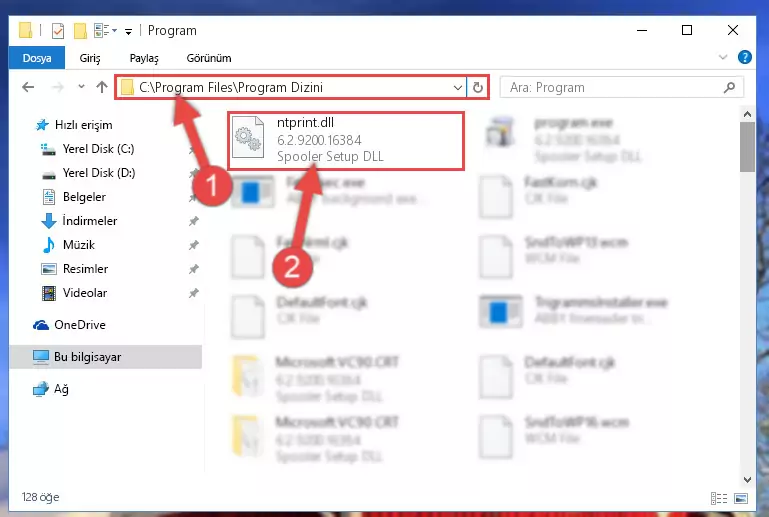769x517 pixels.
Task: Open the ribbon help icon
Action: [x=744, y=57]
